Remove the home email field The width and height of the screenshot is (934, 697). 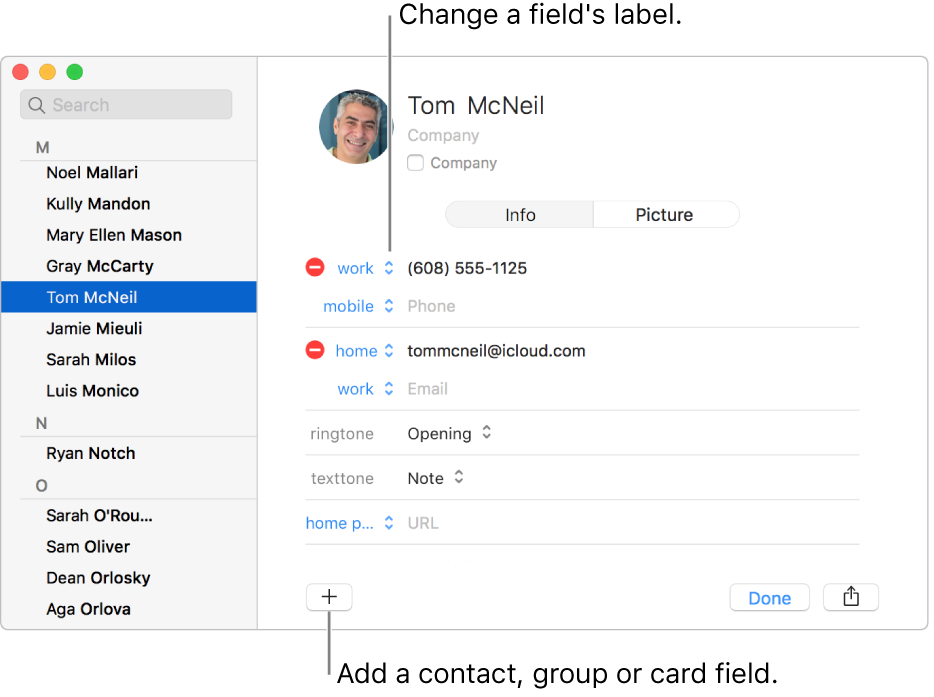(x=315, y=350)
